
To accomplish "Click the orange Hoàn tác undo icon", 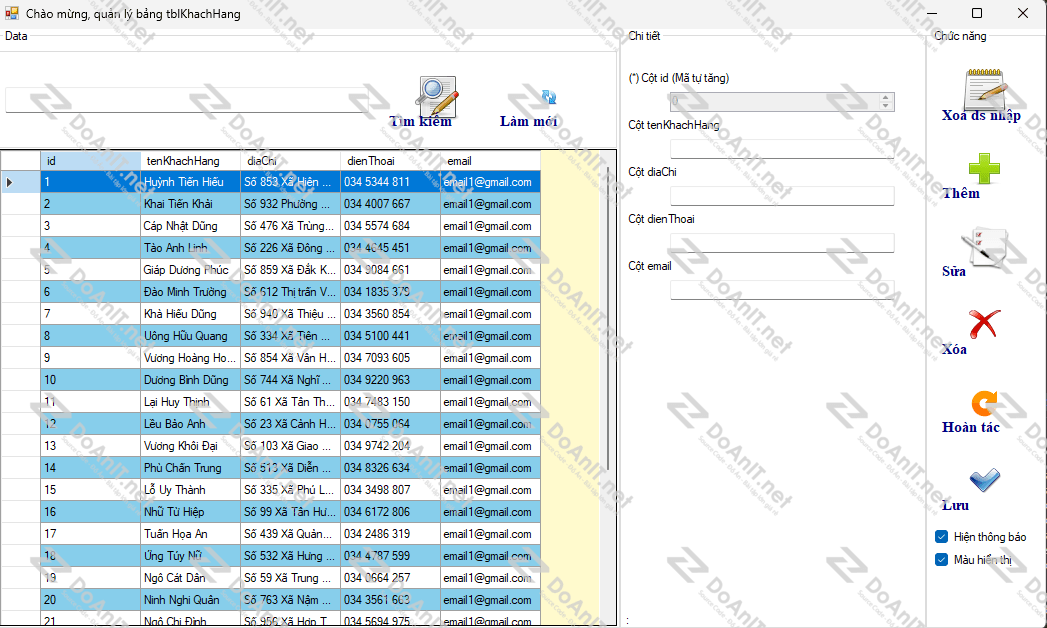I will (x=984, y=403).
